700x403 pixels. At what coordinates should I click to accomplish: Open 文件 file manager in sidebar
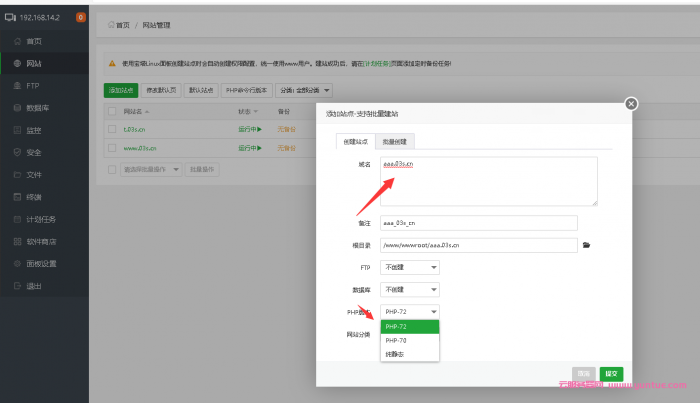(34, 174)
